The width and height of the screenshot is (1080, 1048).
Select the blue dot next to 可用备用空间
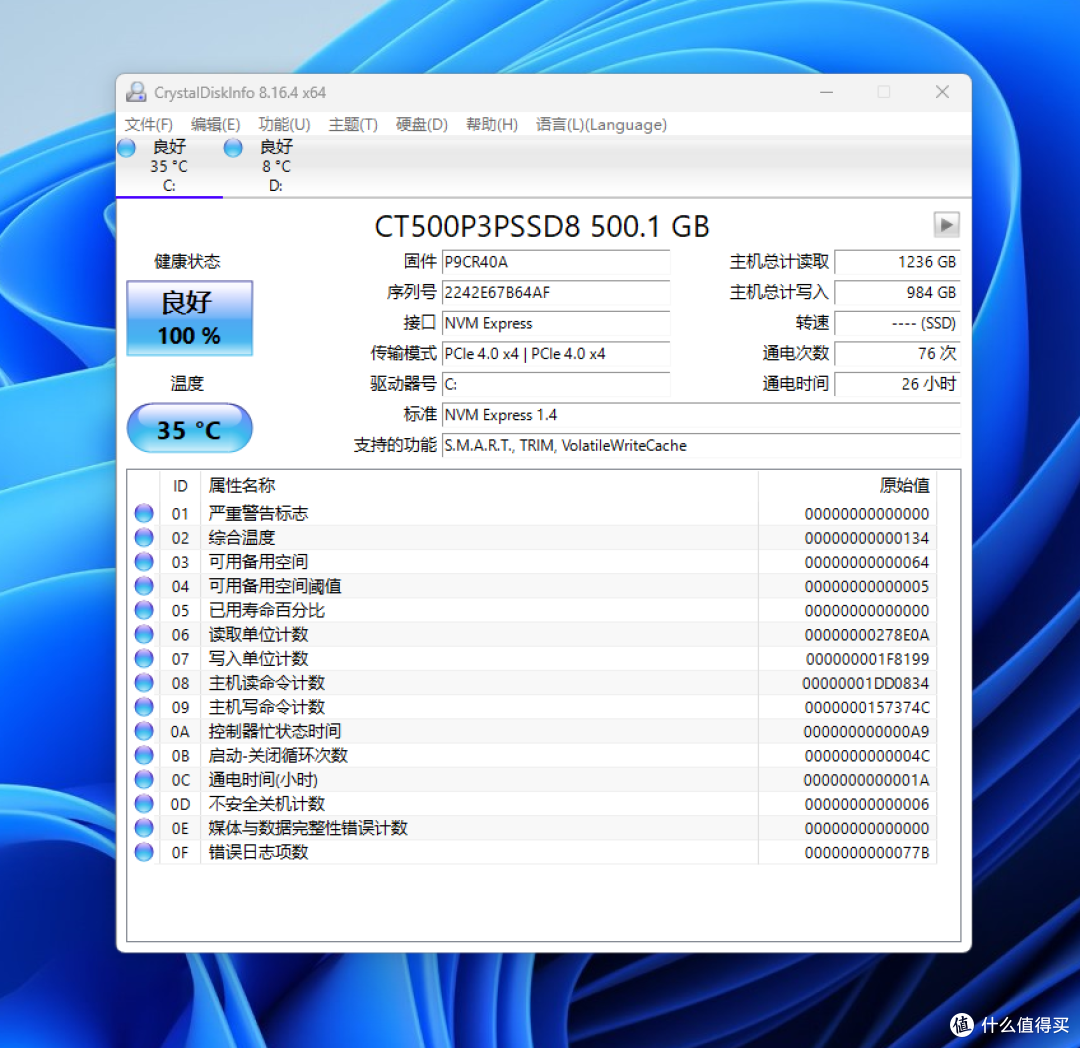coord(143,562)
